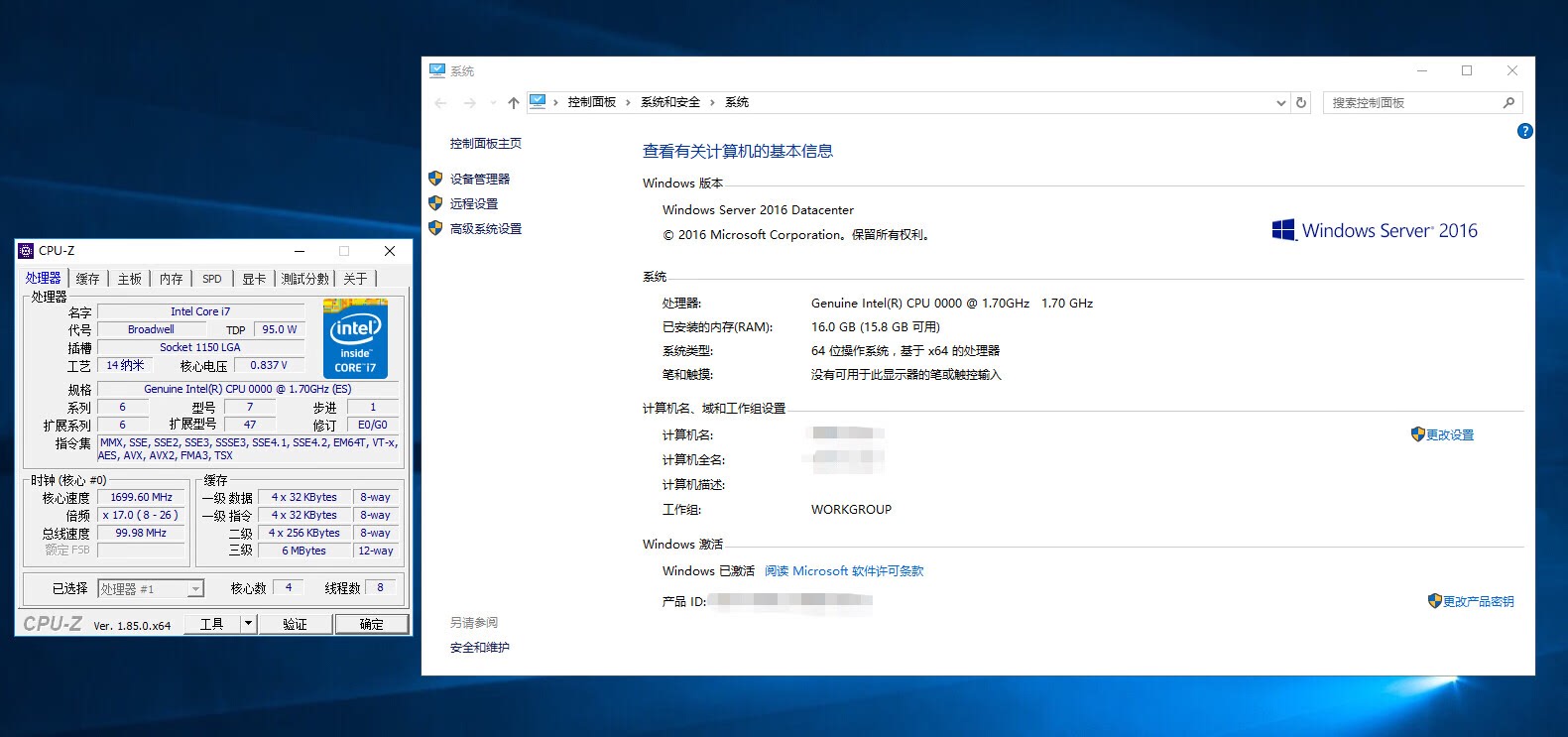Viewport: 1568px width, 737px height.
Task: Click the computer icon in address bar
Action: [538, 101]
